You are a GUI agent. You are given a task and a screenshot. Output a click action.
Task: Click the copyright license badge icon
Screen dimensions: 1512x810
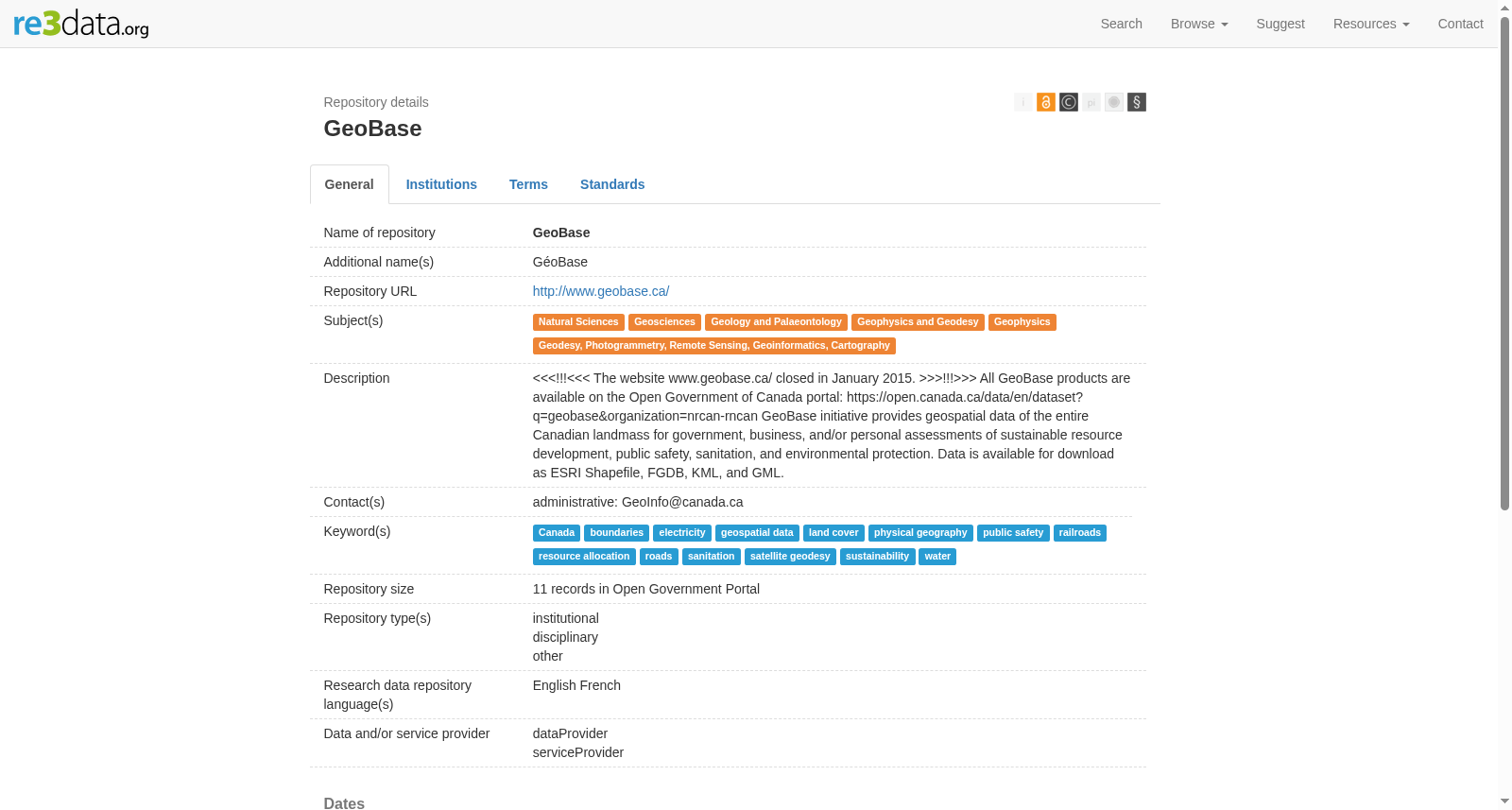1069,102
